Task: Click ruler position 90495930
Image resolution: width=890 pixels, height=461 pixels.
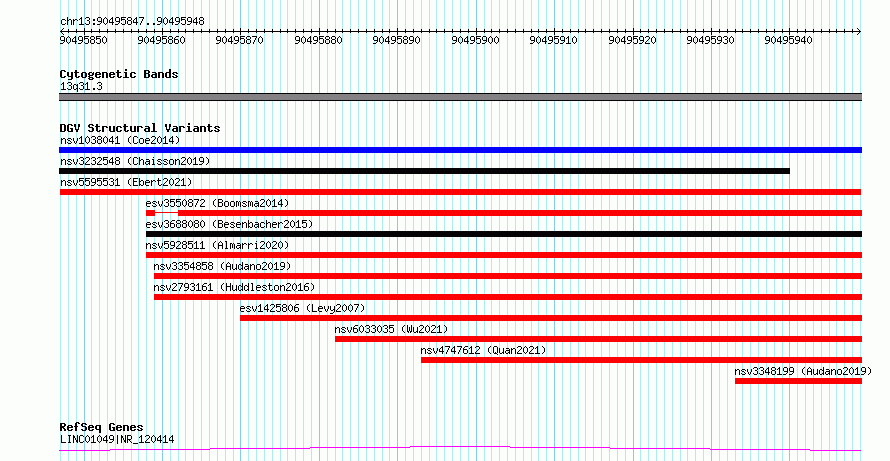Action: click(711, 40)
